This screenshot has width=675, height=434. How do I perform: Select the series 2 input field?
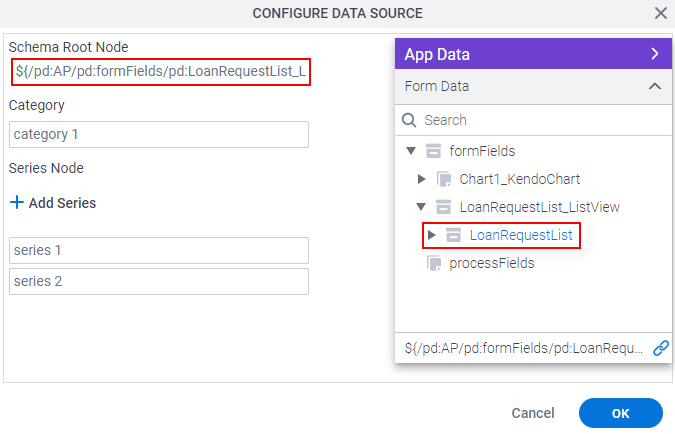tap(159, 282)
